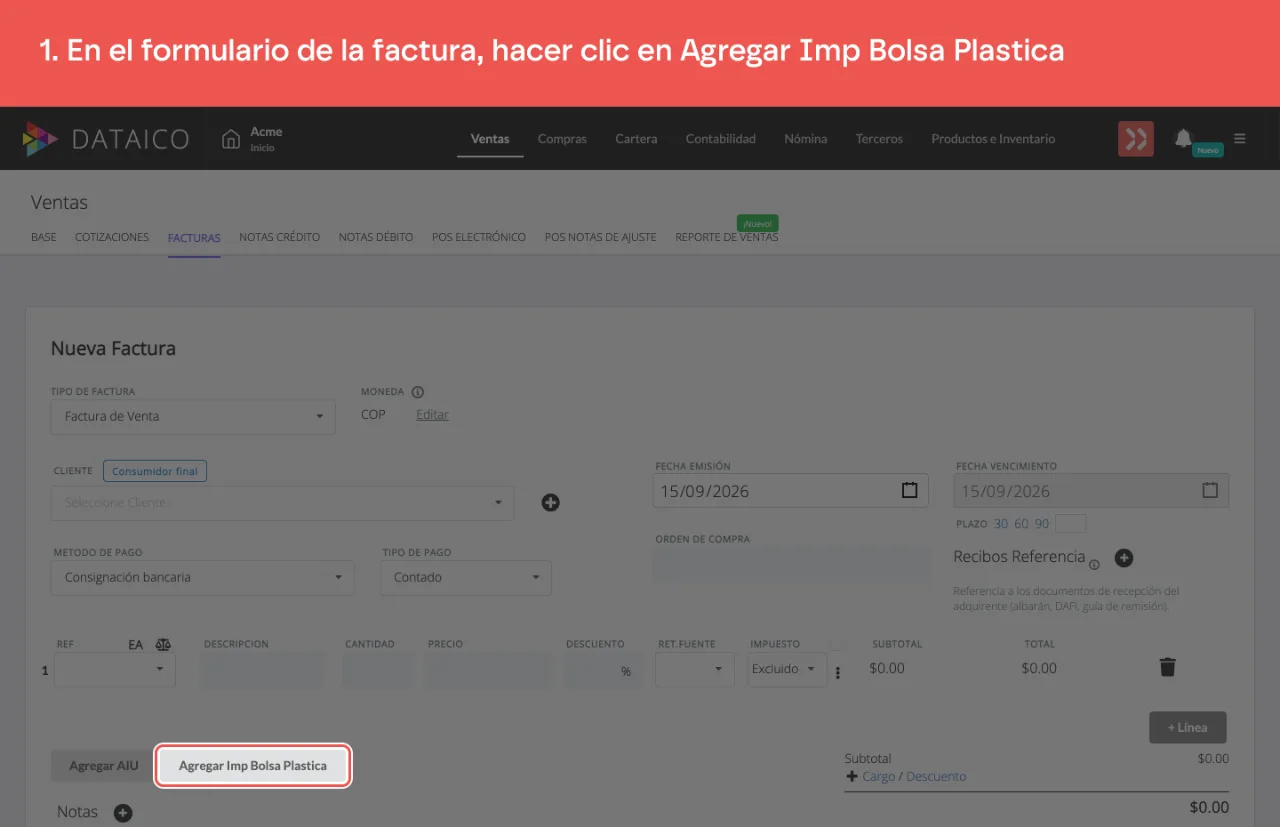Open the Fecha Vencimiento calendar icon
The width and height of the screenshot is (1280, 827).
1210,490
